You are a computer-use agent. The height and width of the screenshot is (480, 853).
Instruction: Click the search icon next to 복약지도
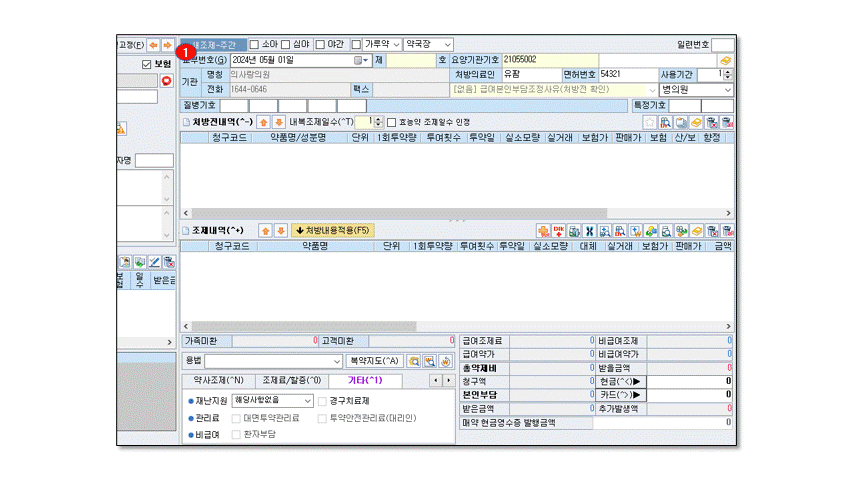pos(413,361)
